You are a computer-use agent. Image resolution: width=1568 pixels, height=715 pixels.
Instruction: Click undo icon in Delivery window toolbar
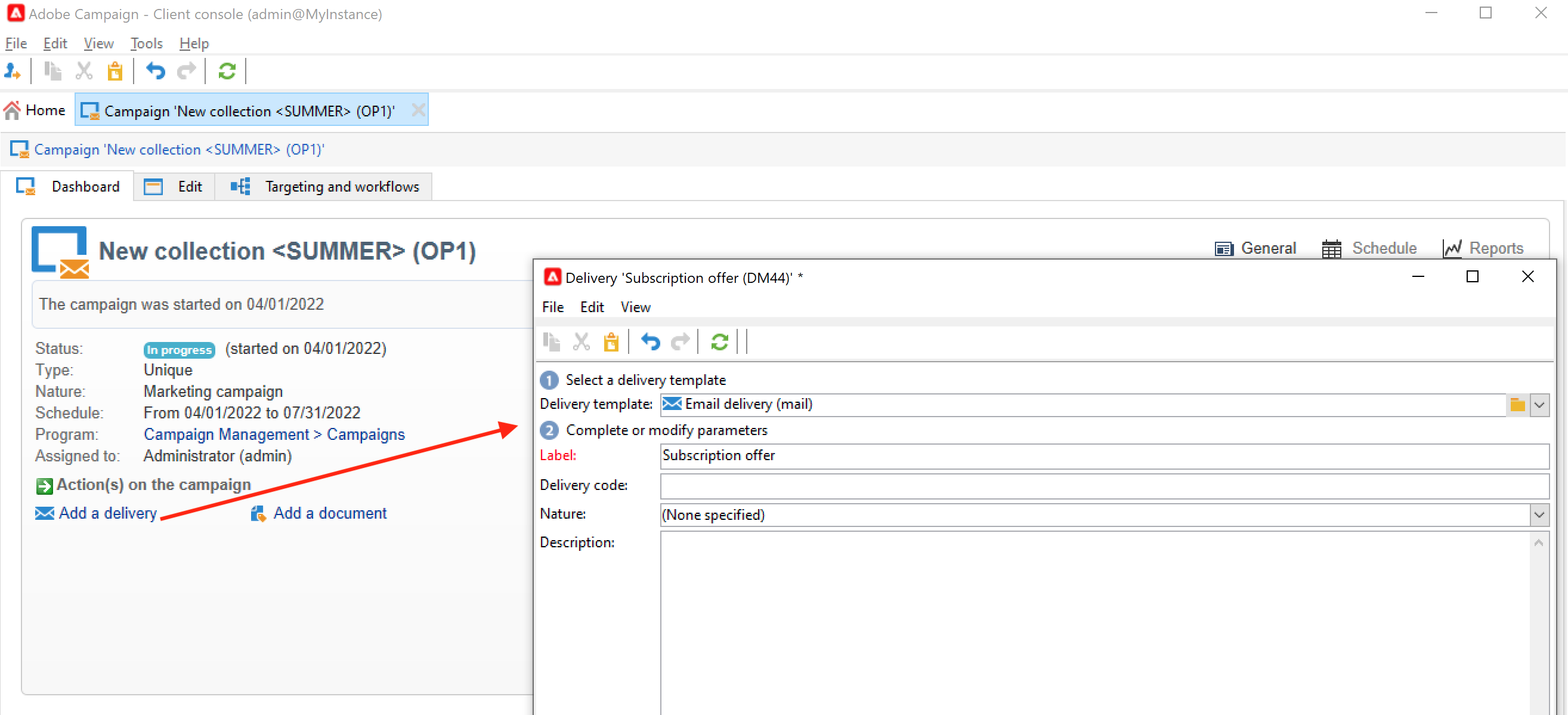pyautogui.click(x=650, y=341)
